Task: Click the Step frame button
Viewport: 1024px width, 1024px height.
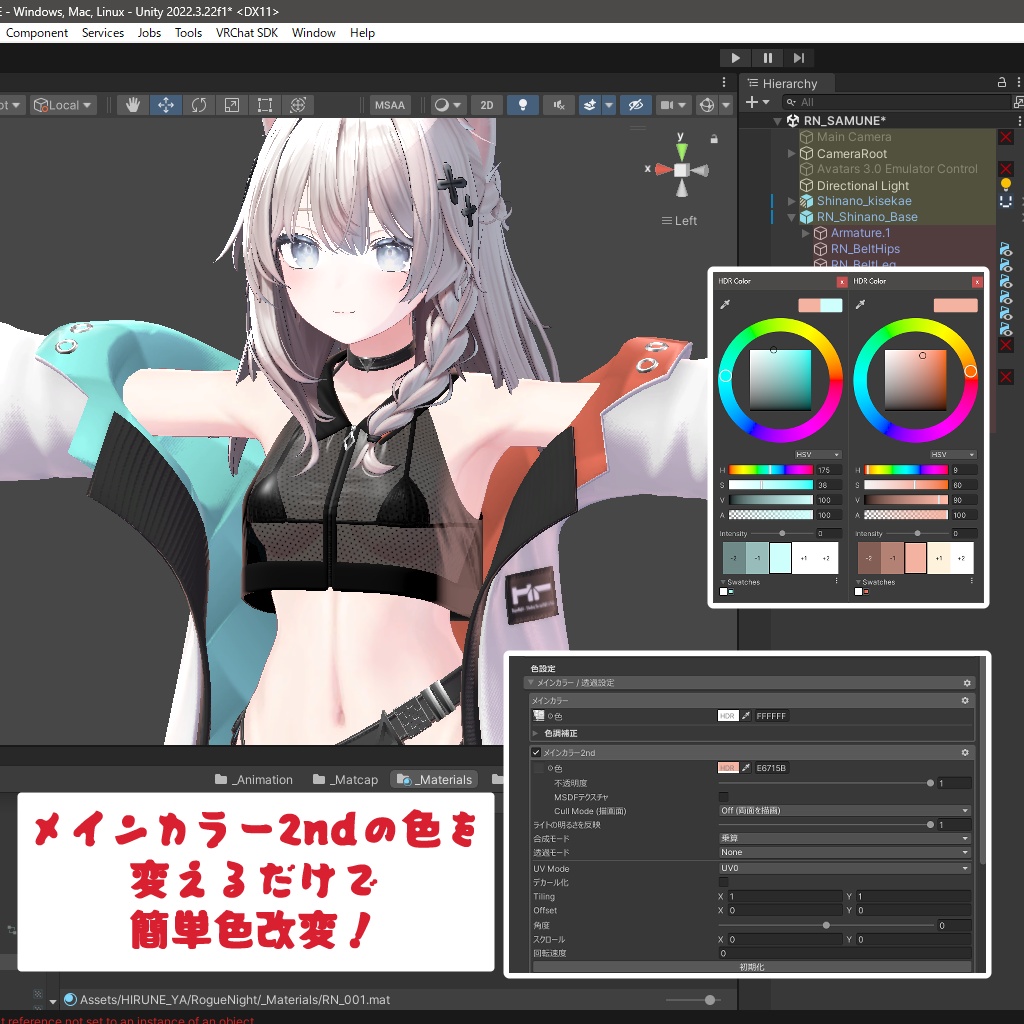Action: click(799, 58)
